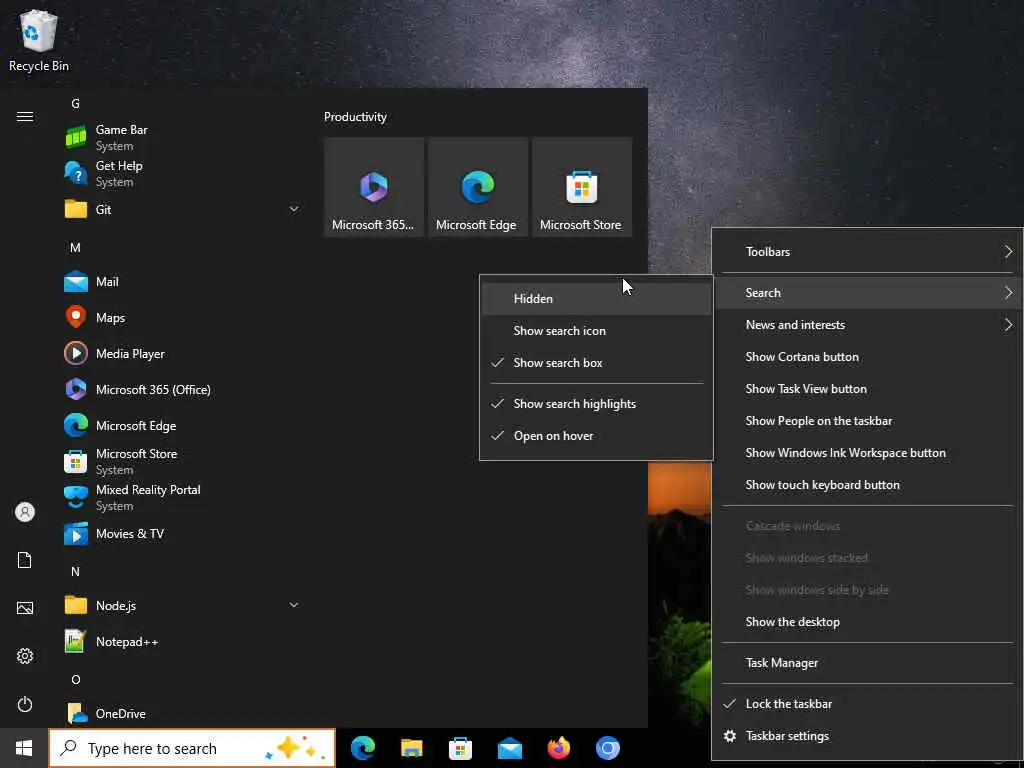Toggle Open on hover

click(x=596, y=436)
